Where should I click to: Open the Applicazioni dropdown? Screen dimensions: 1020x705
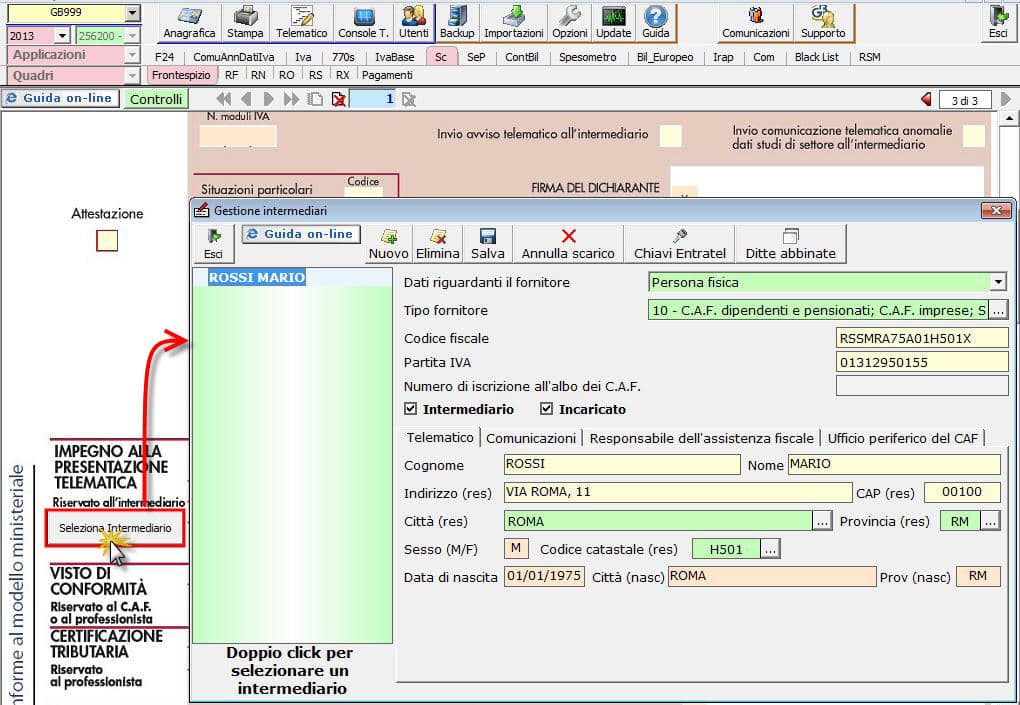tap(132, 55)
